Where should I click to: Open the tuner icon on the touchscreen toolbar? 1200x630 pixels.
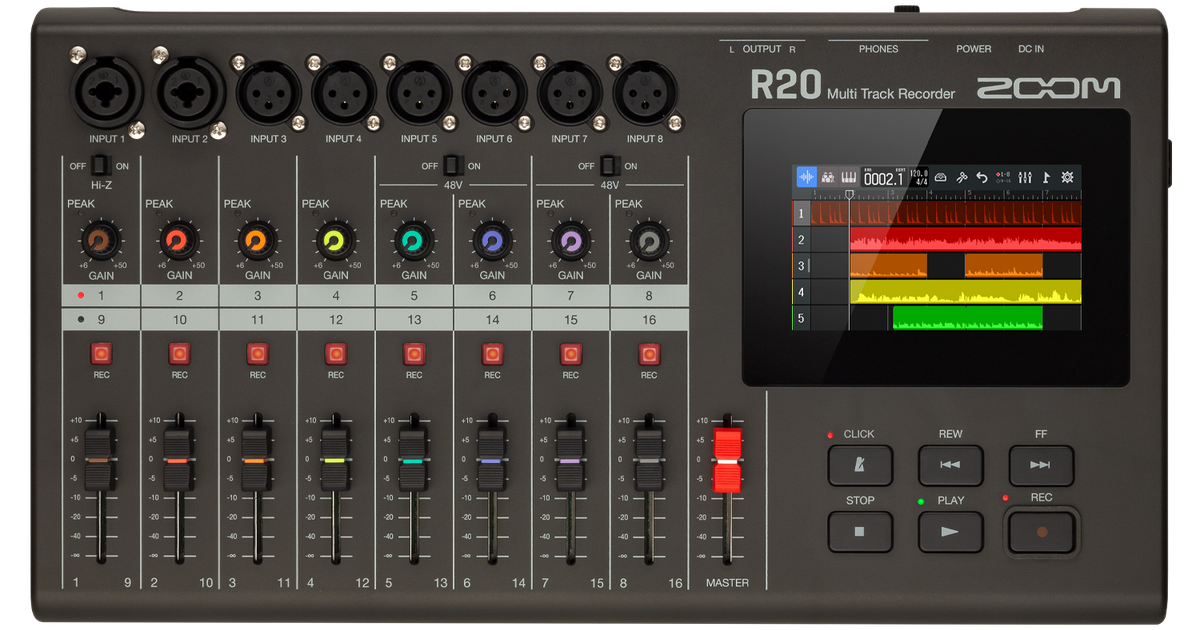[x=940, y=177]
